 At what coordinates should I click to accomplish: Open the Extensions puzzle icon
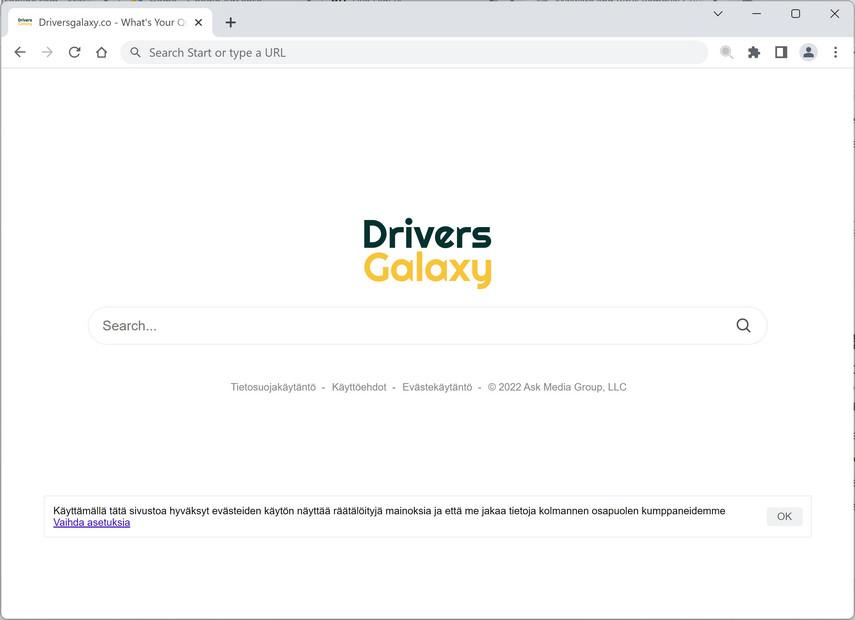point(754,52)
